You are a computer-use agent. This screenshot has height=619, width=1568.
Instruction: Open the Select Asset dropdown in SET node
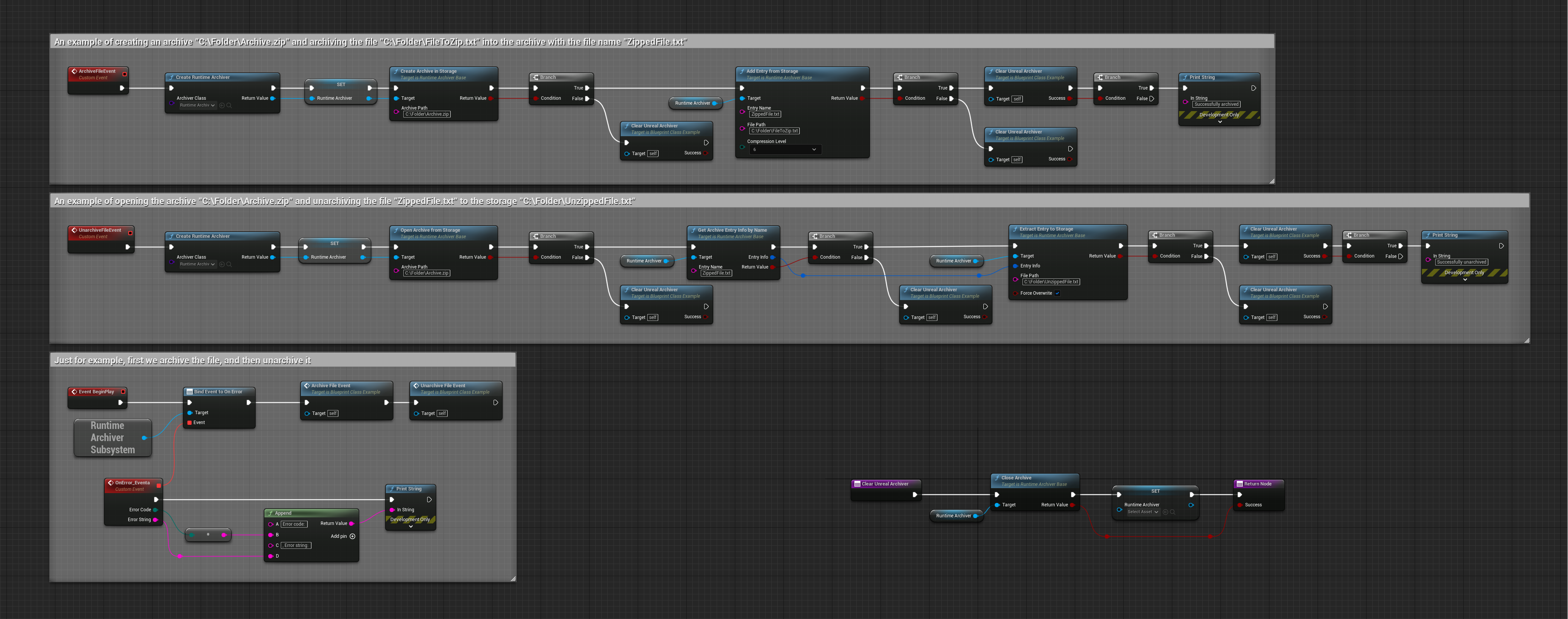tap(1143, 512)
